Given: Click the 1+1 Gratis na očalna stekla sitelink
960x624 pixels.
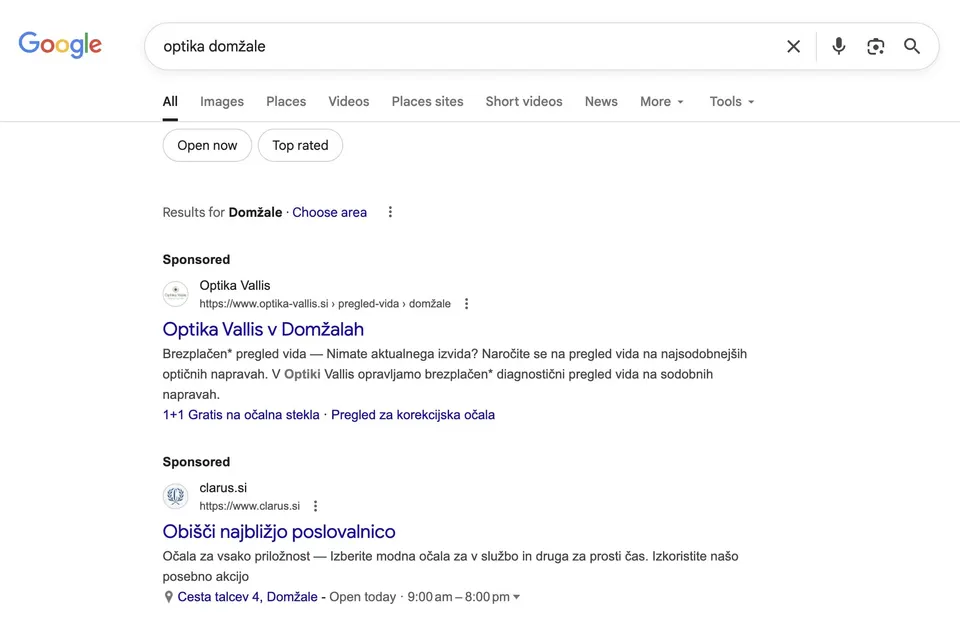Looking at the screenshot, I should 241,415.
